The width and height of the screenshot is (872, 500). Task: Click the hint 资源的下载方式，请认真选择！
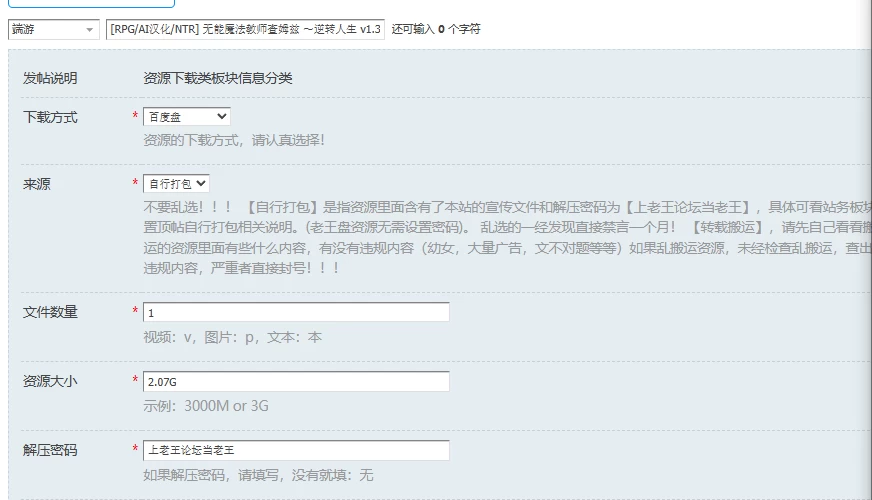234,140
